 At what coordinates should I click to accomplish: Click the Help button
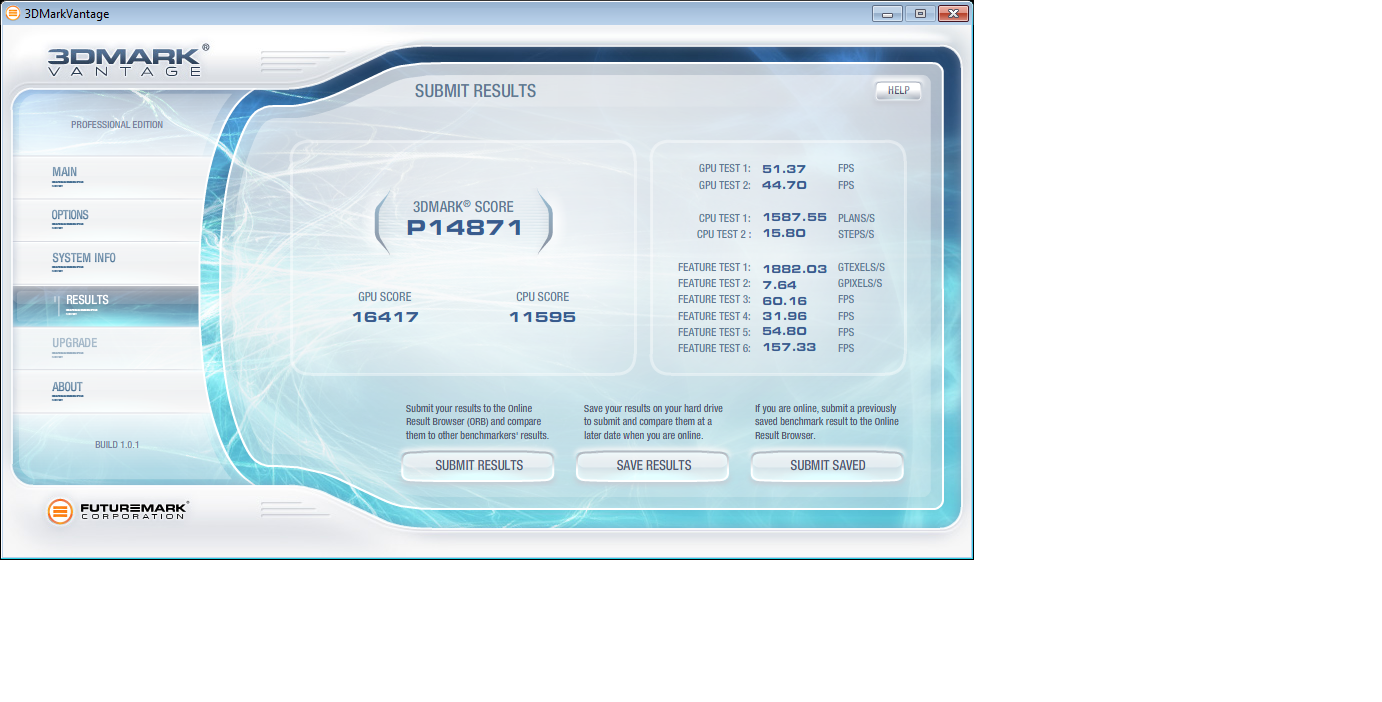point(898,91)
